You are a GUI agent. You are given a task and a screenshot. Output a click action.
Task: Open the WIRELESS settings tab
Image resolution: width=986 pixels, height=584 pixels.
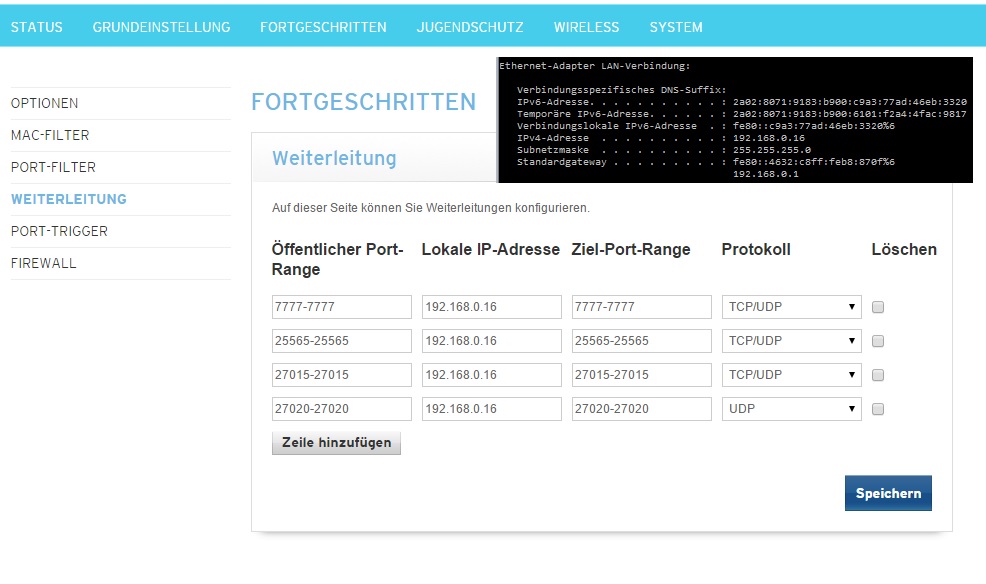(586, 27)
